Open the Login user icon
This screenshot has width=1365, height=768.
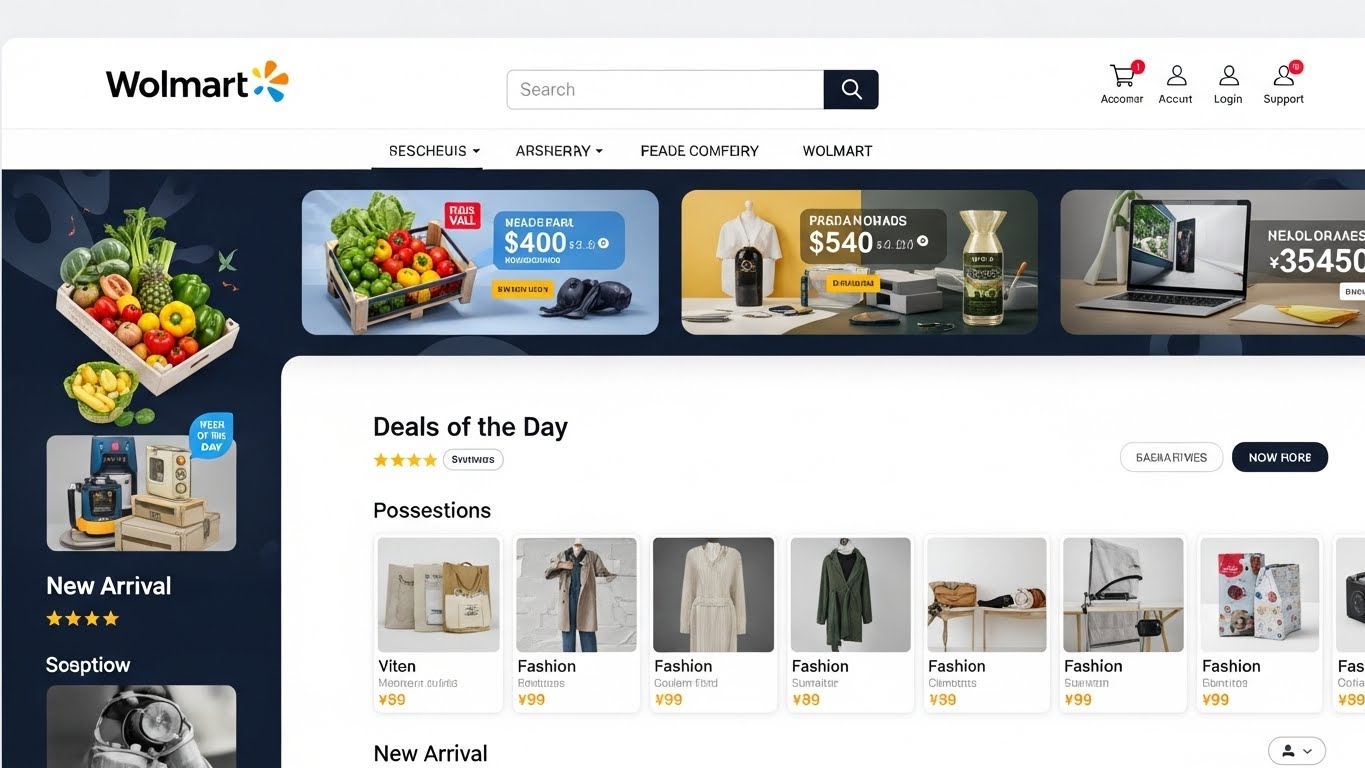pyautogui.click(x=1228, y=76)
